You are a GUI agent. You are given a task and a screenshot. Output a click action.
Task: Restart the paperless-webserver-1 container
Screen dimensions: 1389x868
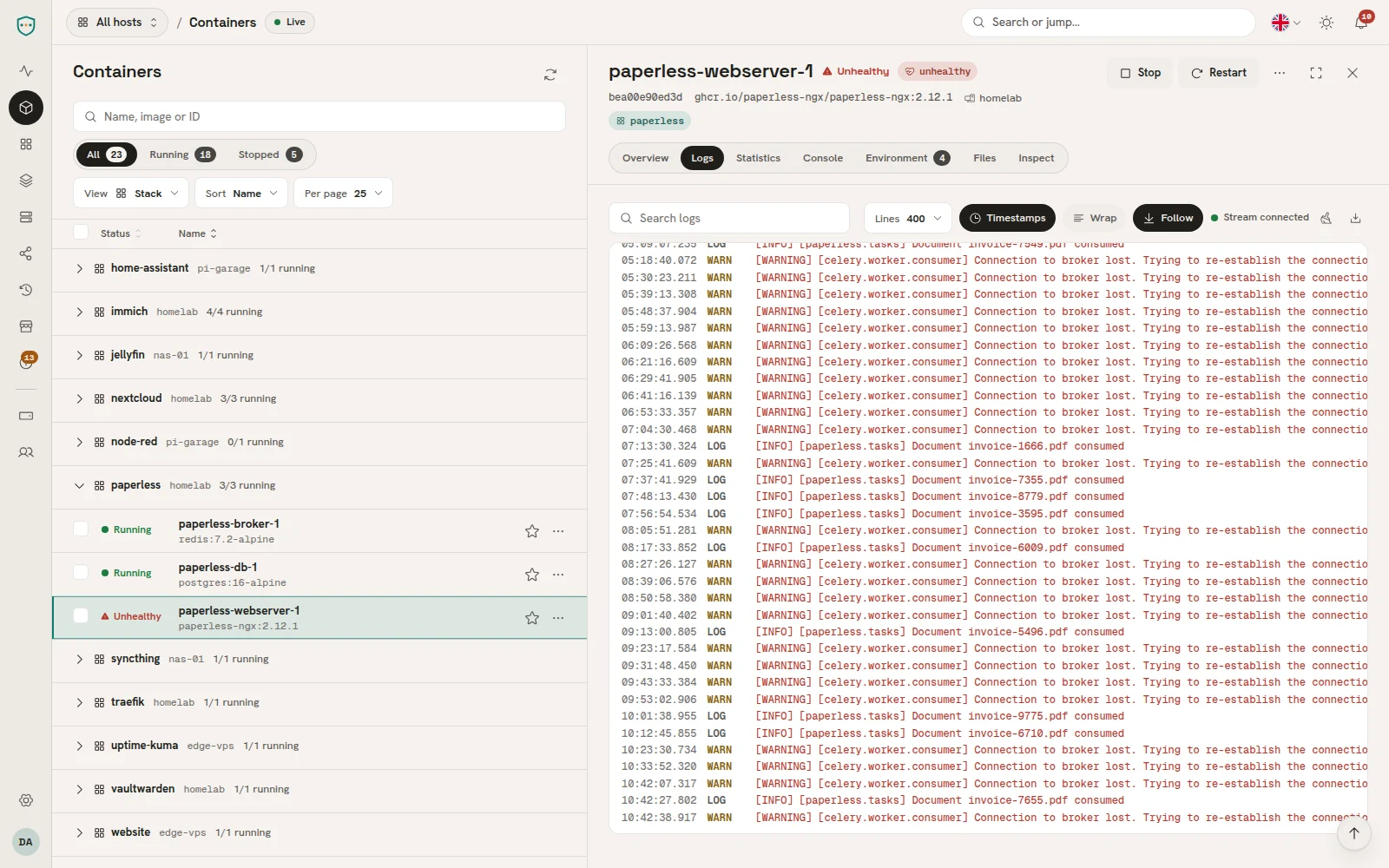pos(1219,73)
